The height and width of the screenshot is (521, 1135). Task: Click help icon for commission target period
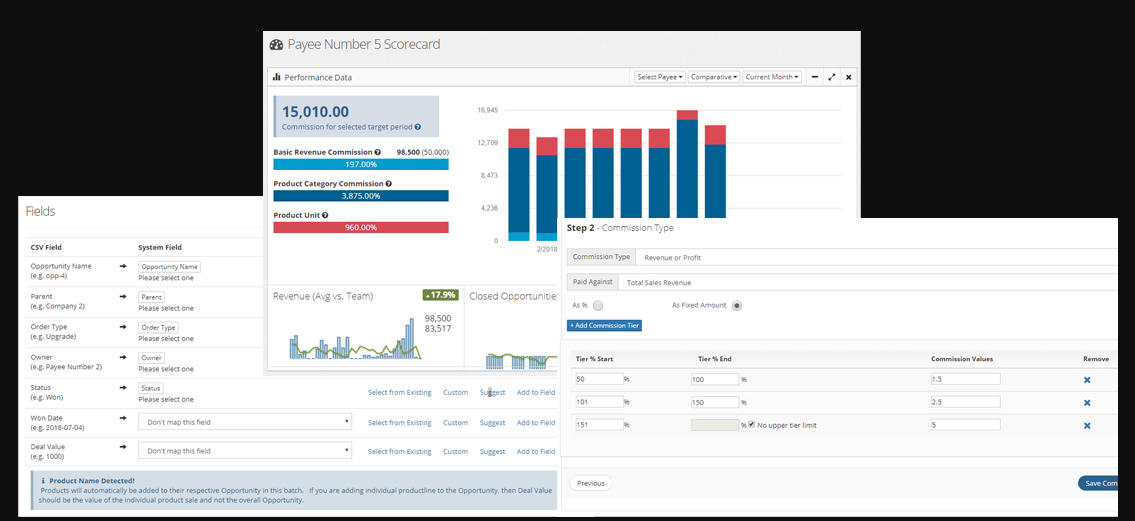417,127
